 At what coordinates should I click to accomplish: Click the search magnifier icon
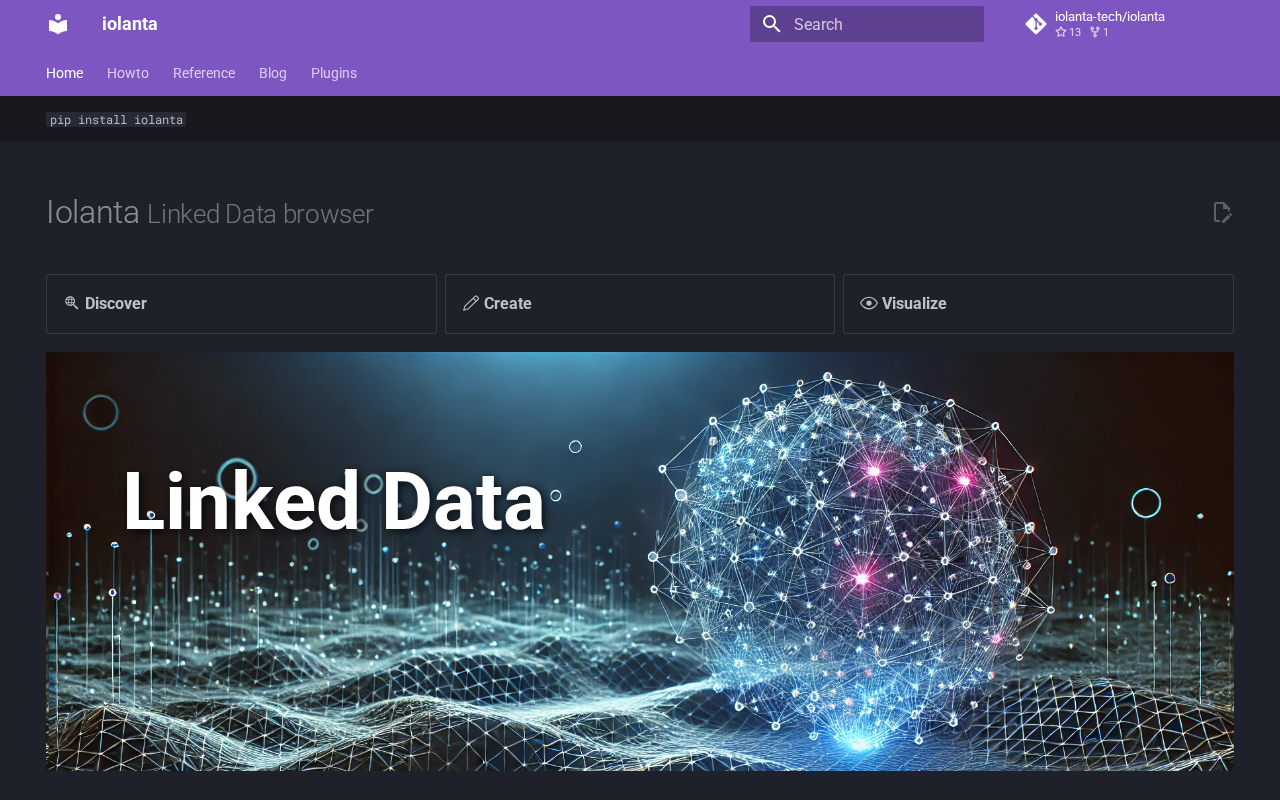point(771,24)
